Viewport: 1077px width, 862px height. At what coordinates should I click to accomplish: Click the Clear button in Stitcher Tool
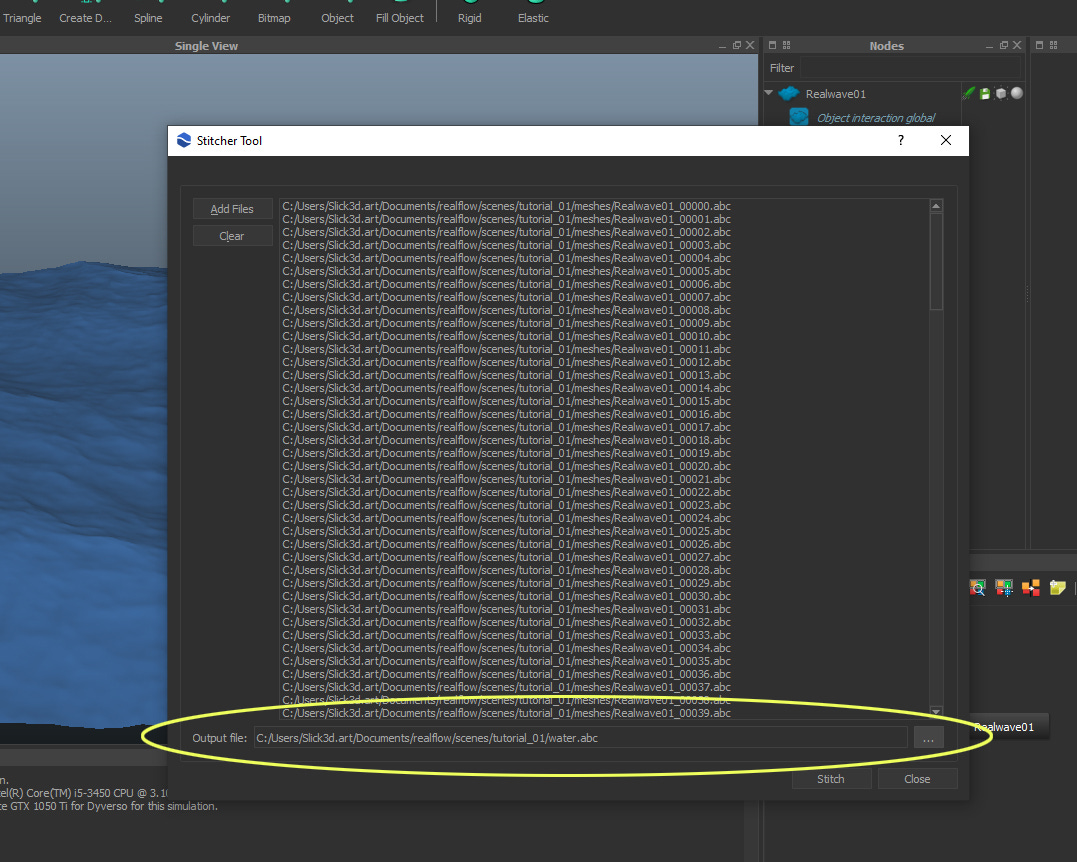point(232,236)
